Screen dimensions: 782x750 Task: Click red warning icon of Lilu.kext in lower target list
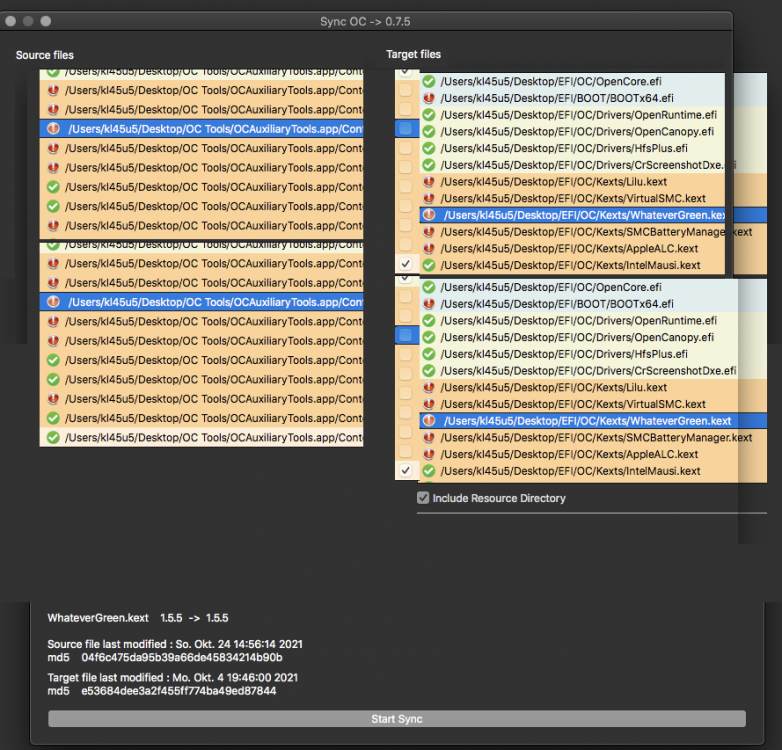429,387
